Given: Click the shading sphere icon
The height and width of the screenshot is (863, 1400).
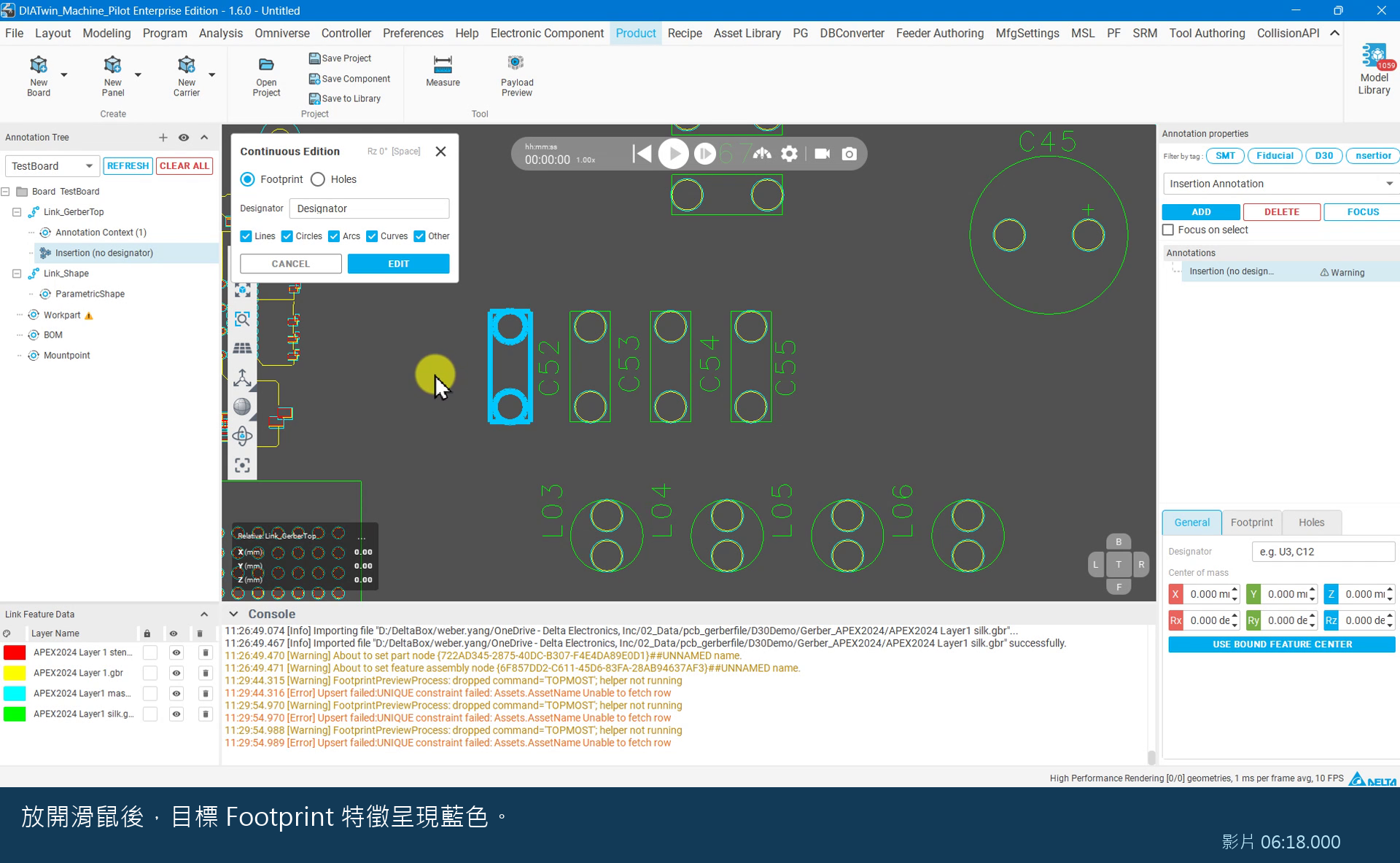Looking at the screenshot, I should [242, 407].
